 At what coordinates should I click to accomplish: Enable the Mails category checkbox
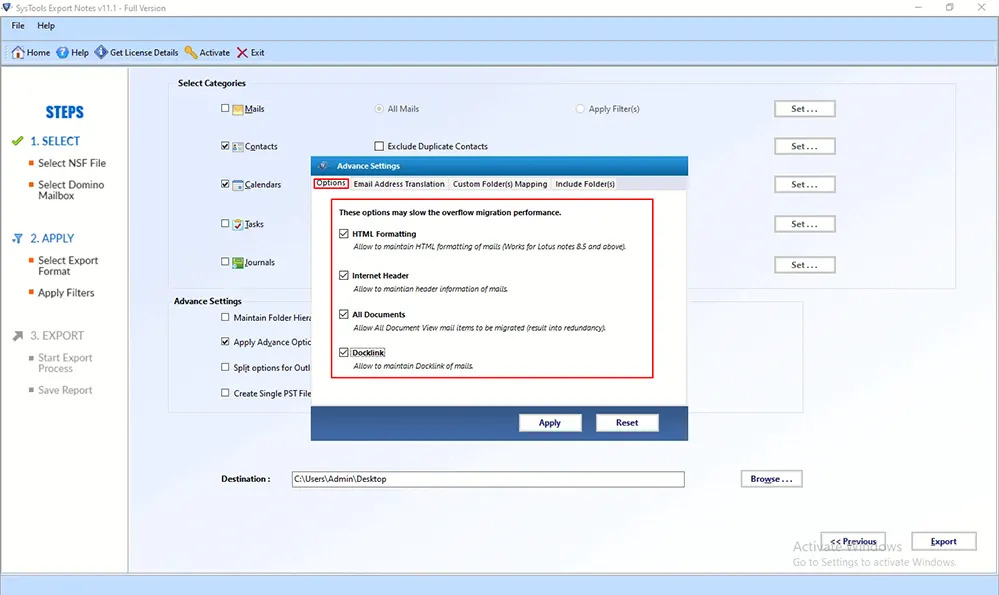225,108
